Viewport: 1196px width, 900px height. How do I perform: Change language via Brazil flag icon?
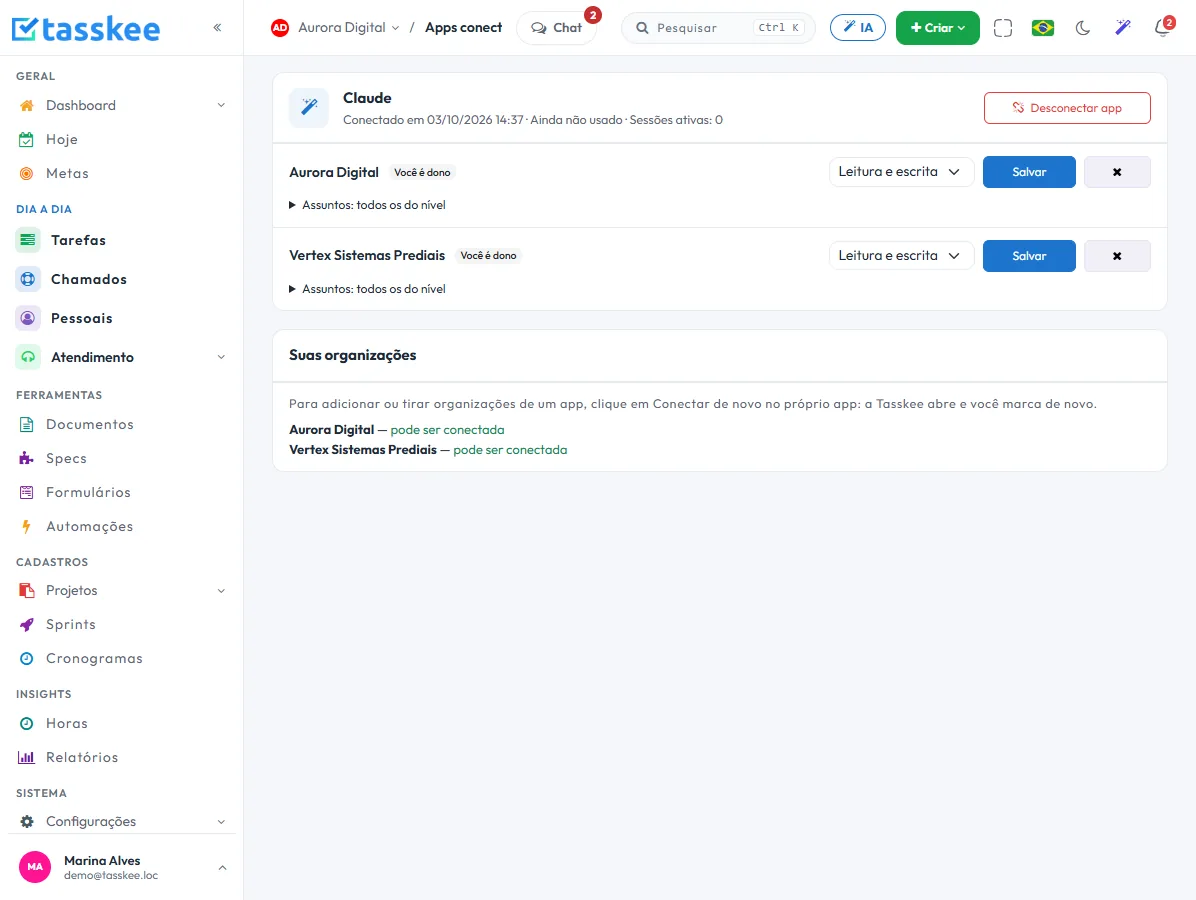coord(1043,28)
